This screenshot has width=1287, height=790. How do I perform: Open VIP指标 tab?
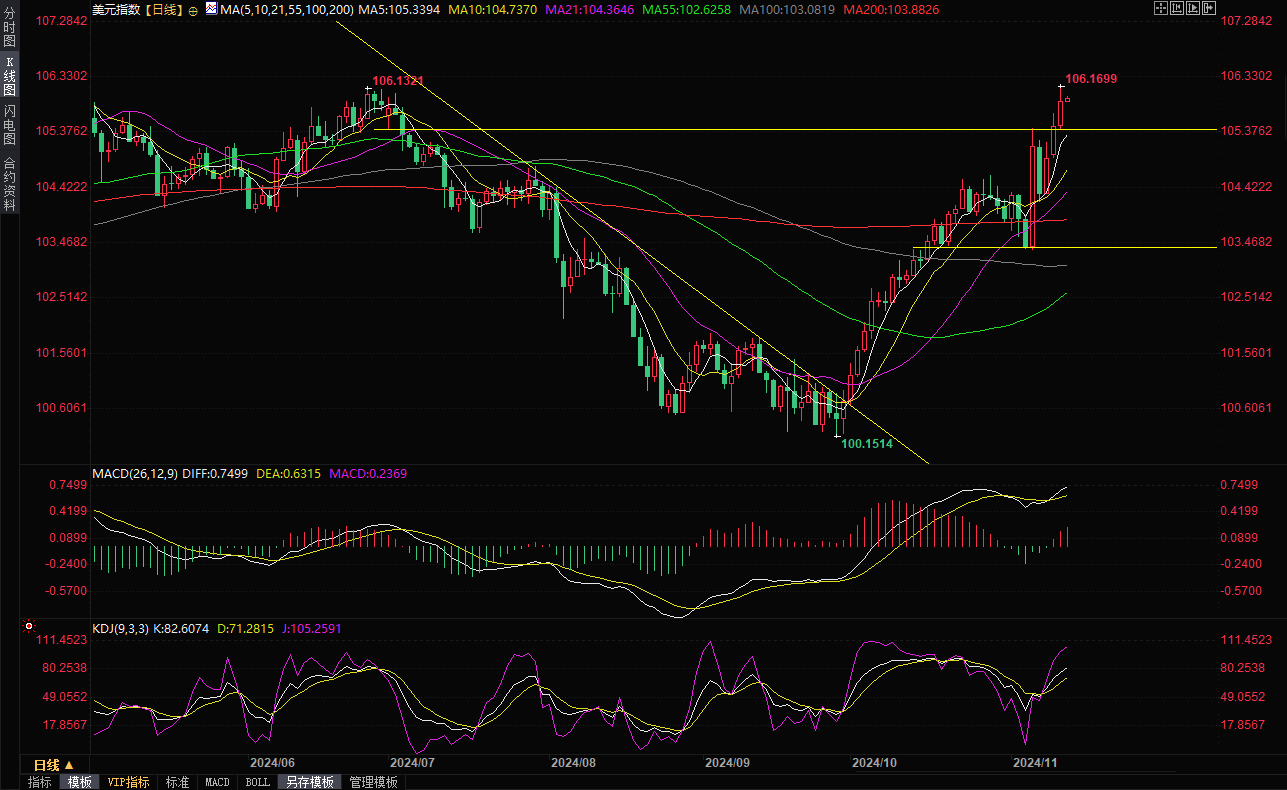coord(128,782)
